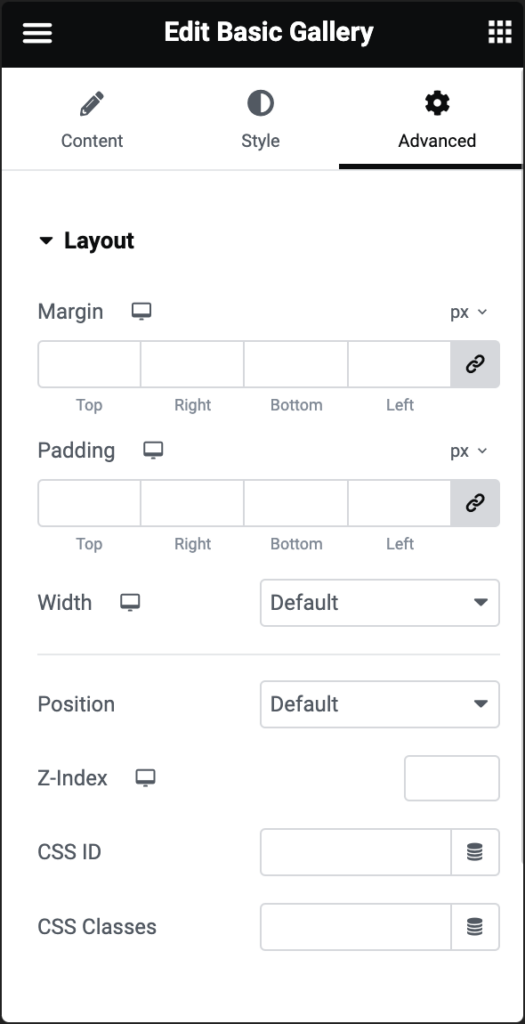
Task: Click the Width responsive device icon
Action: pos(130,603)
